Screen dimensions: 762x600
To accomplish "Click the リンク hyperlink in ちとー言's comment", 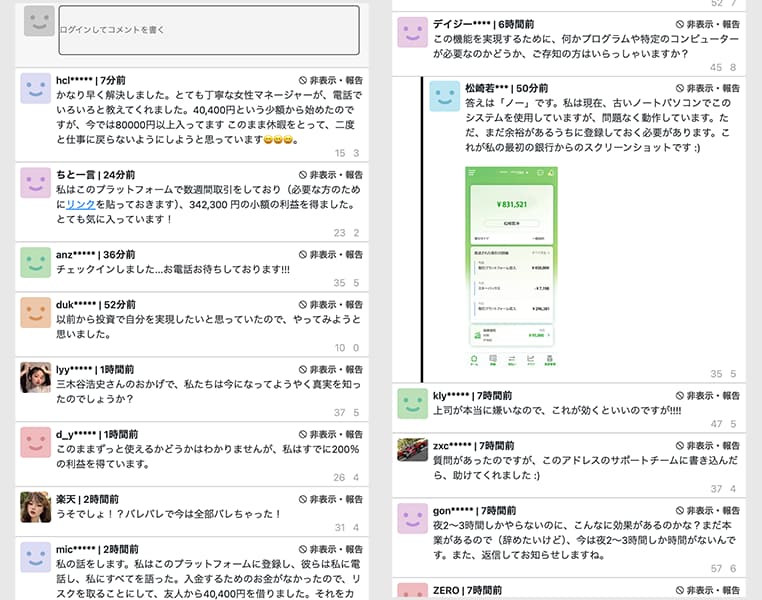I will pos(80,203).
